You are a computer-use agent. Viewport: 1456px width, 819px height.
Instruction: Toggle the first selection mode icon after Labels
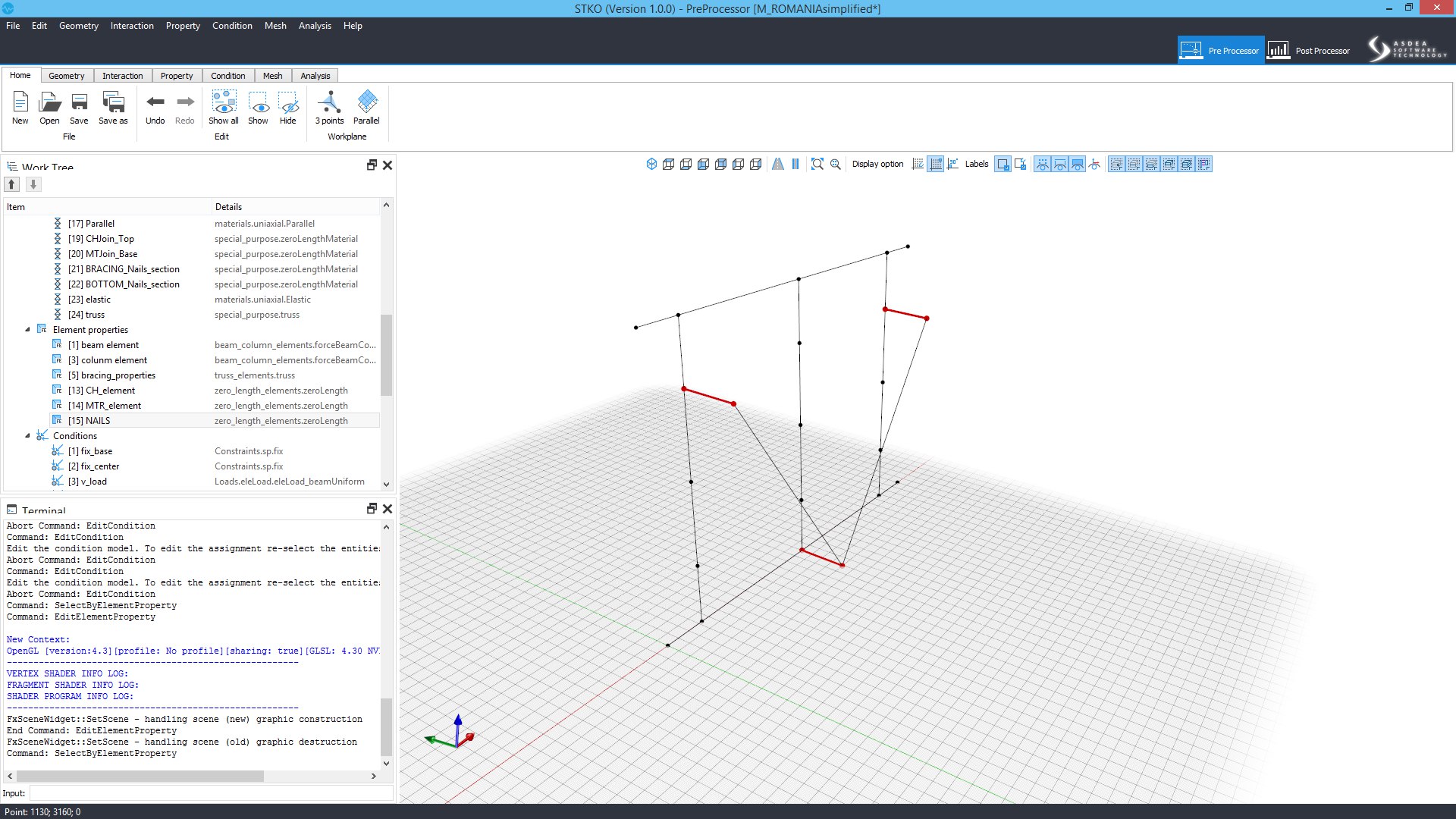(1003, 164)
